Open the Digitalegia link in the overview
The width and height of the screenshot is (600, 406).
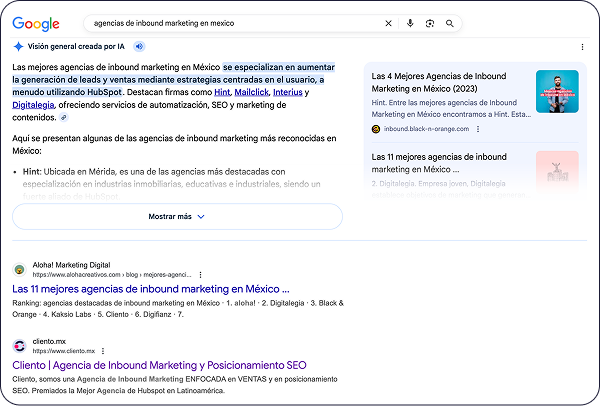point(33,105)
